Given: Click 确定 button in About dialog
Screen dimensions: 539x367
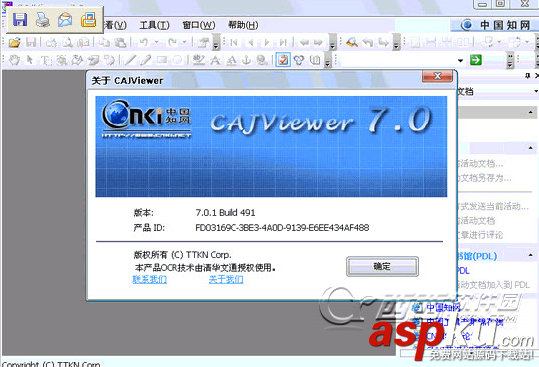Looking at the screenshot, I should (382, 266).
